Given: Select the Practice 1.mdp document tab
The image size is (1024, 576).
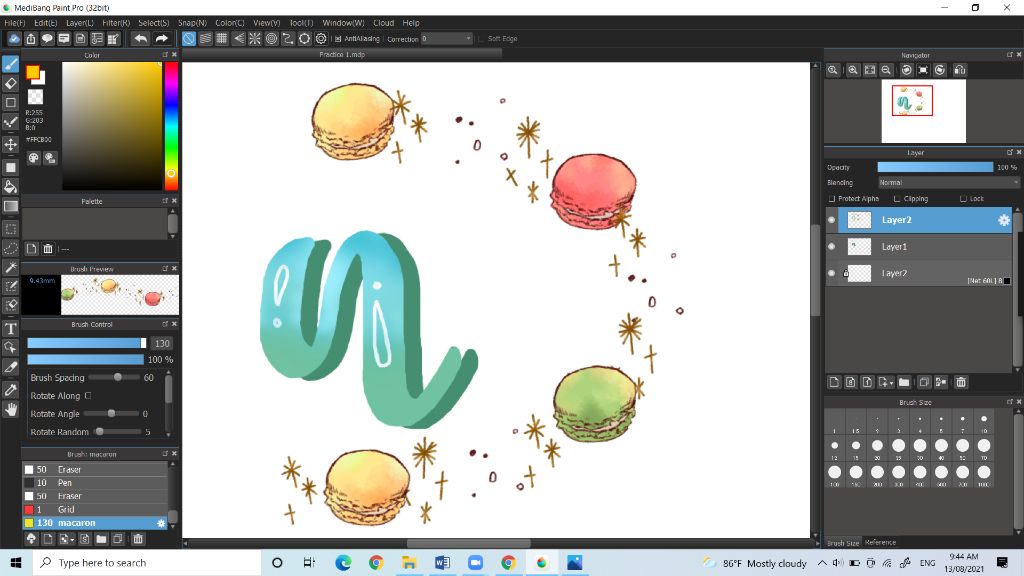Looking at the screenshot, I should click(342, 55).
